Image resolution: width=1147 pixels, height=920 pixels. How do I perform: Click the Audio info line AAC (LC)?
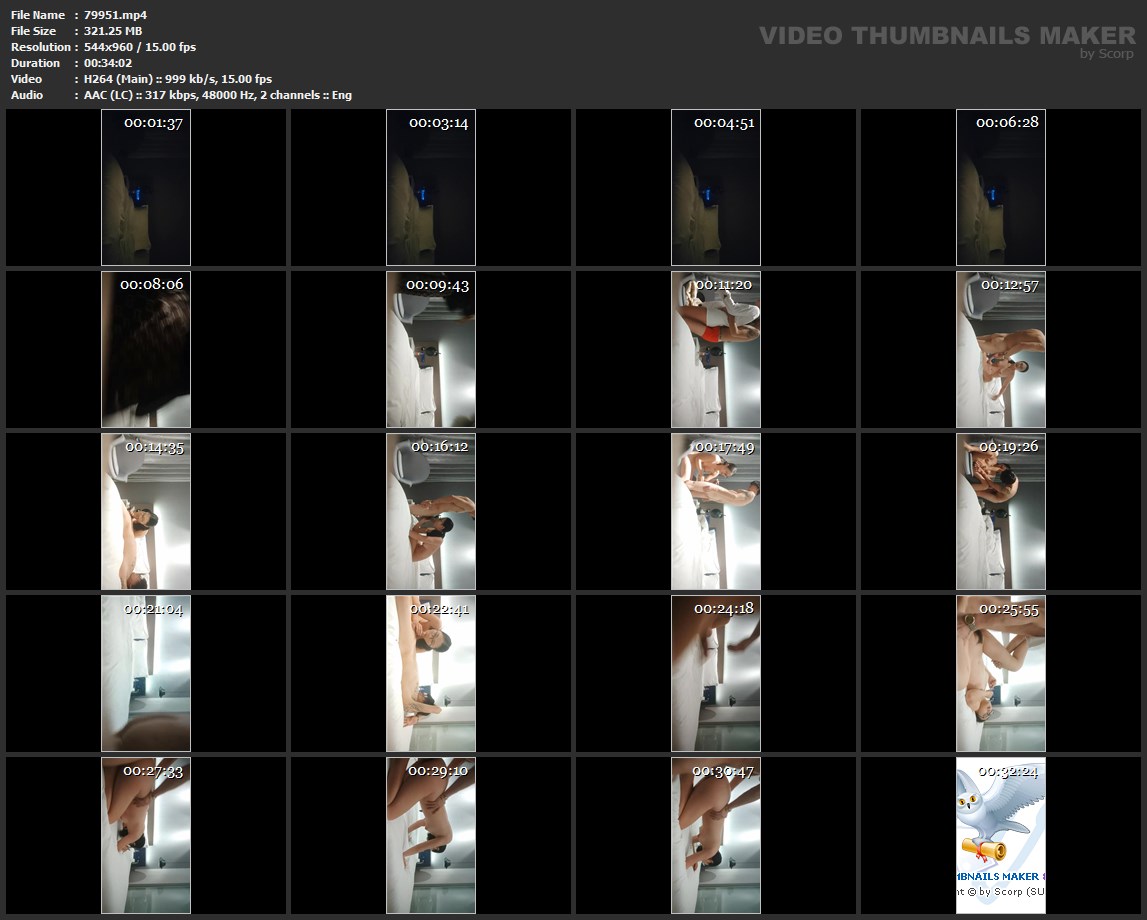point(218,95)
